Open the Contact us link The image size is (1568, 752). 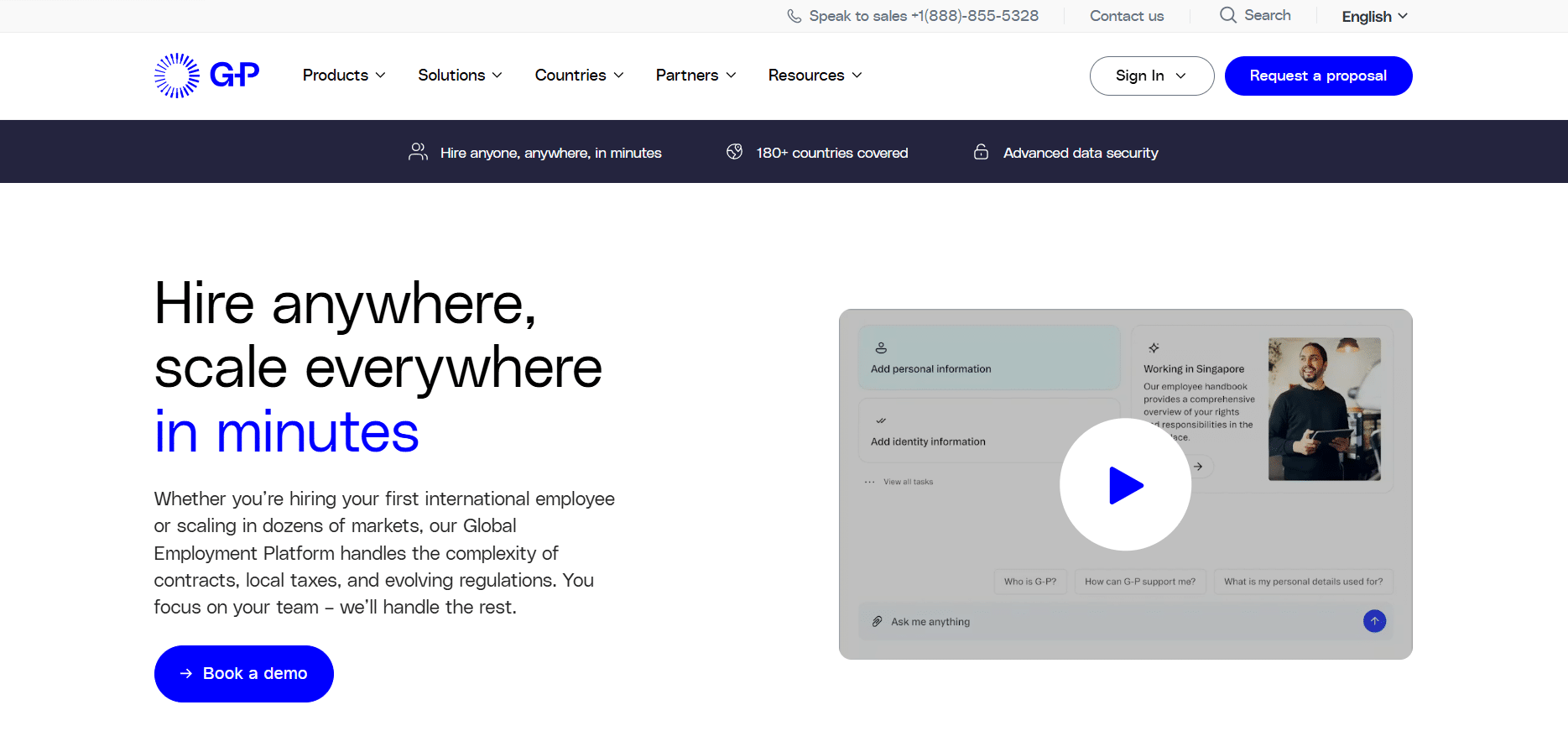point(1126,16)
